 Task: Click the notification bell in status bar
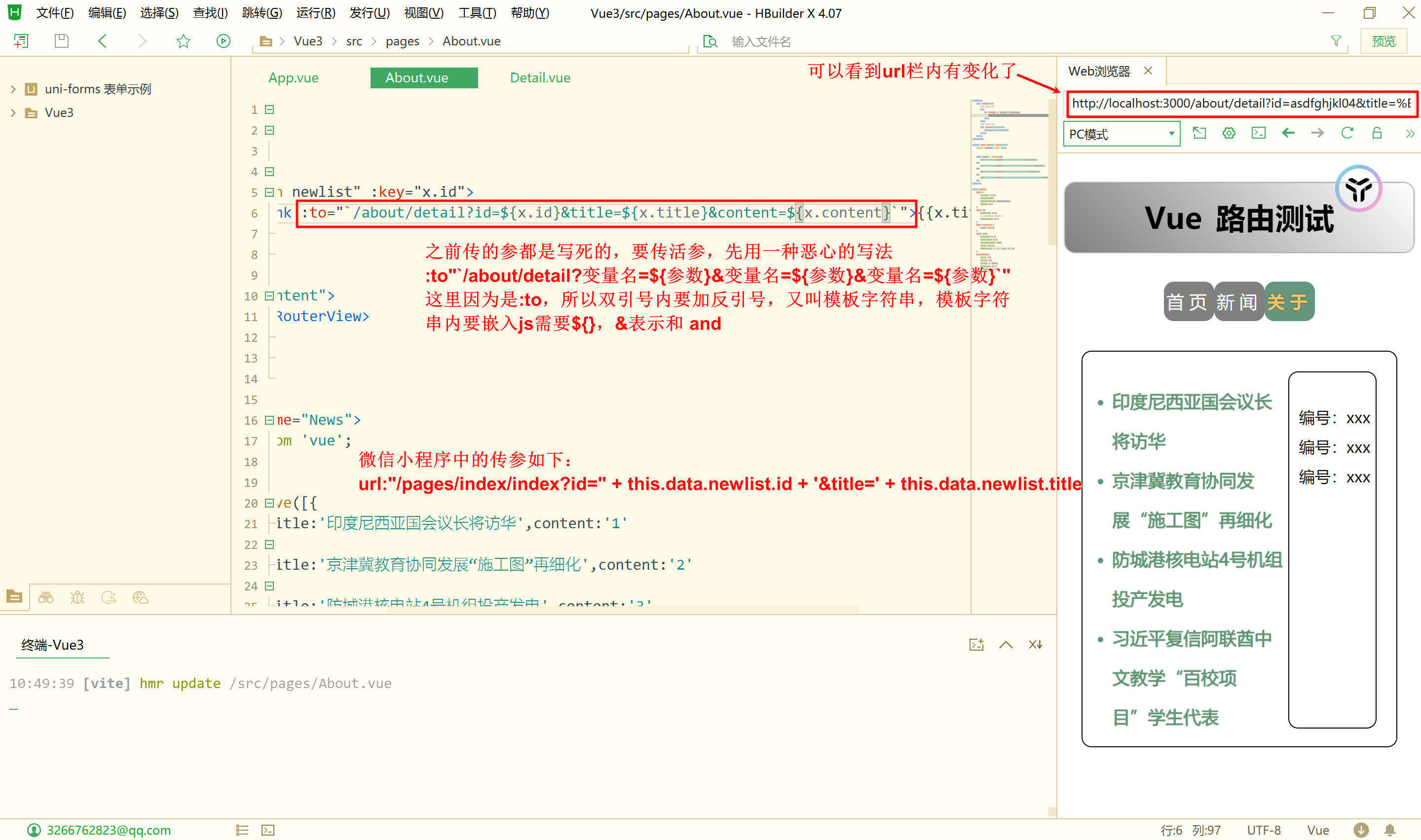tap(1390, 830)
